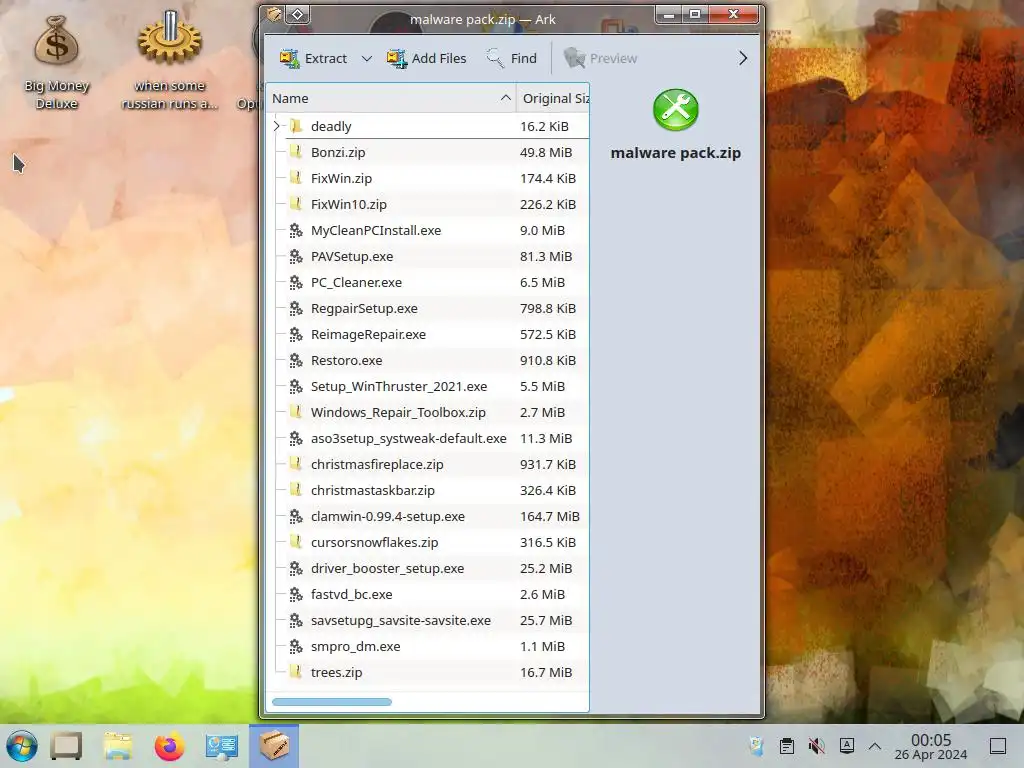Select Restoro.exe row
1024x768 pixels.
[428, 360]
